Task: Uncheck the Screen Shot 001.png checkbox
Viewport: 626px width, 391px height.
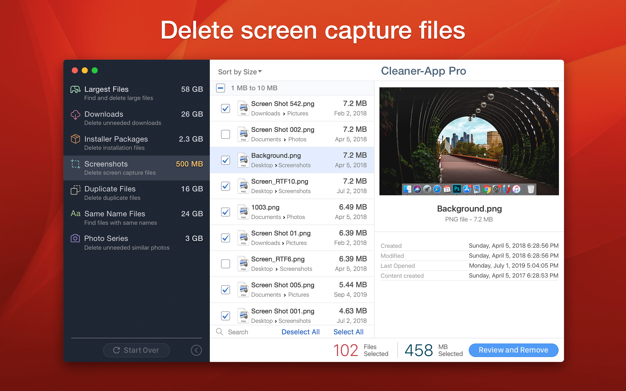Action: [x=226, y=316]
